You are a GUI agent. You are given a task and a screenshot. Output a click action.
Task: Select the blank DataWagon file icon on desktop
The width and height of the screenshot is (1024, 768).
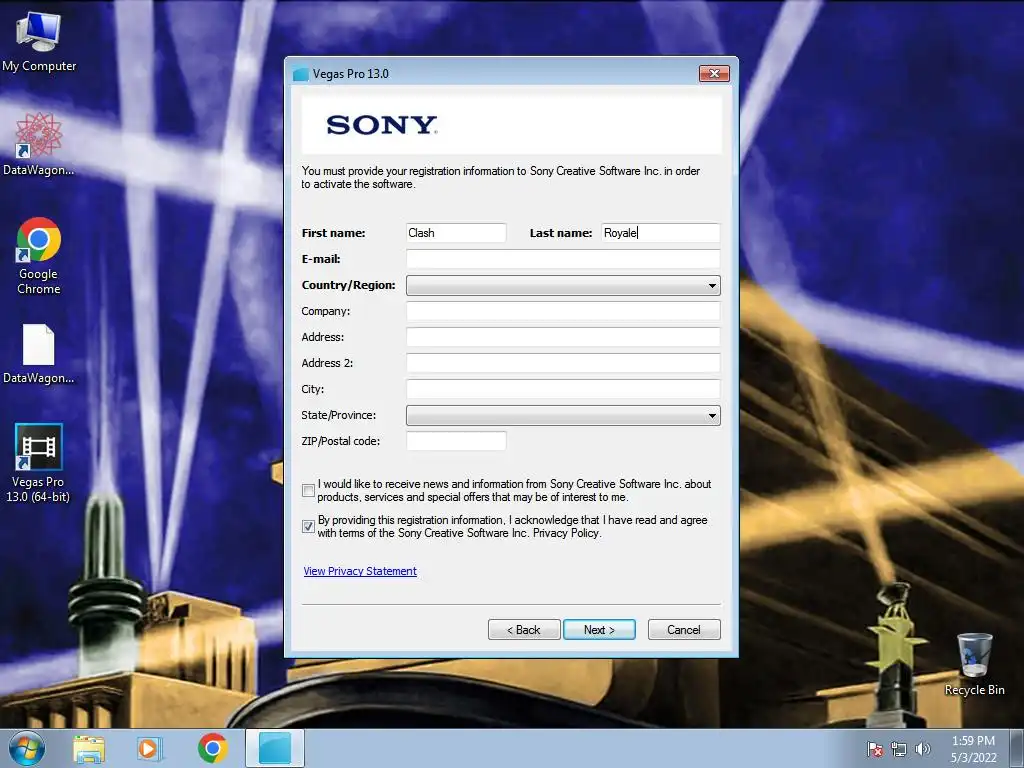(x=38, y=354)
